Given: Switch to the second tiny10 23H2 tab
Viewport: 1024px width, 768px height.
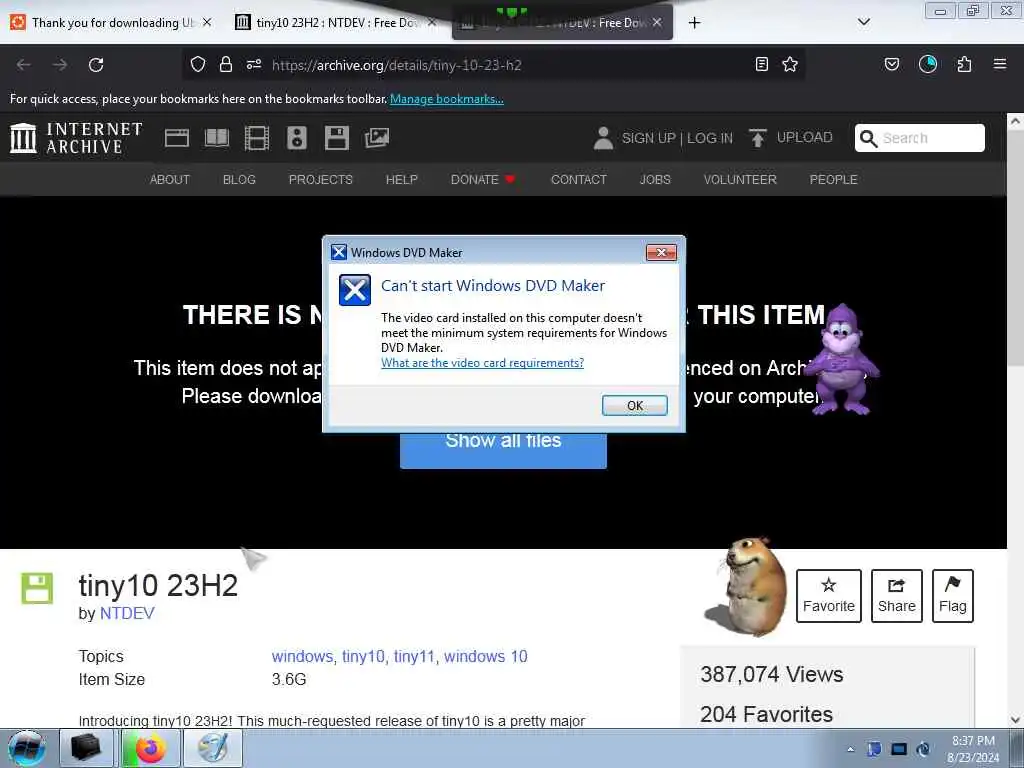Looking at the screenshot, I should (x=562, y=23).
